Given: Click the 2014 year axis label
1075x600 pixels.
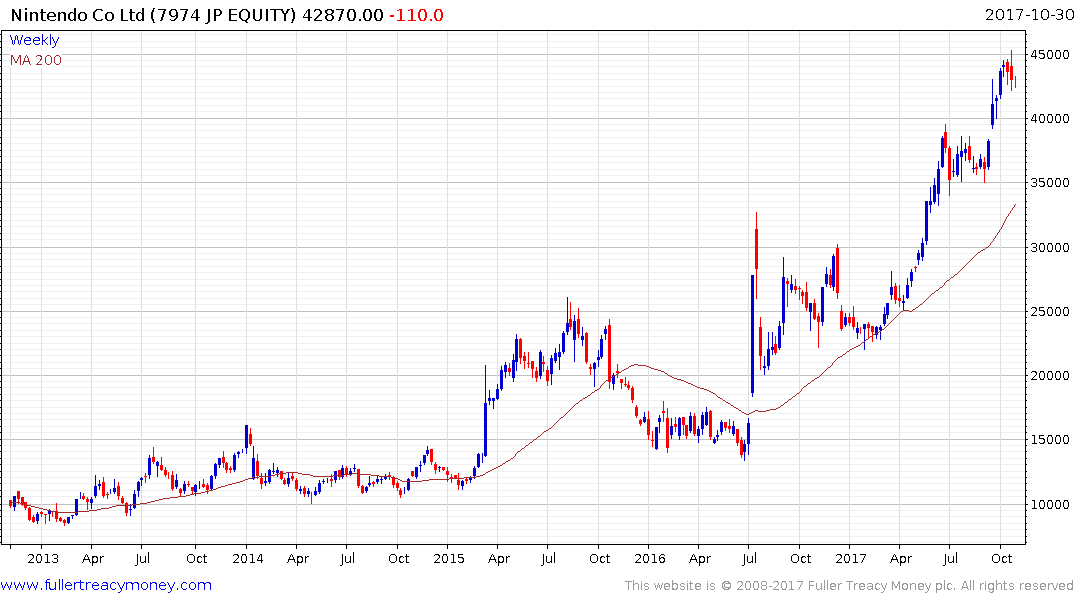Looking at the screenshot, I should 247,558.
